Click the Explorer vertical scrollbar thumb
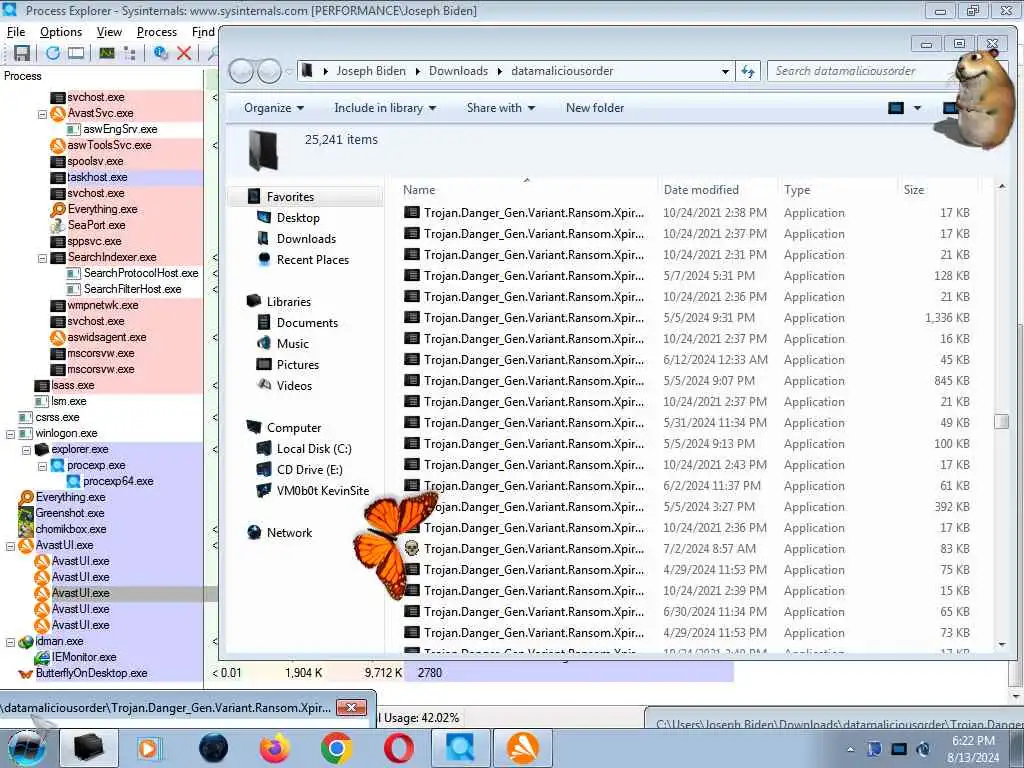This screenshot has height=768, width=1024. click(1001, 421)
